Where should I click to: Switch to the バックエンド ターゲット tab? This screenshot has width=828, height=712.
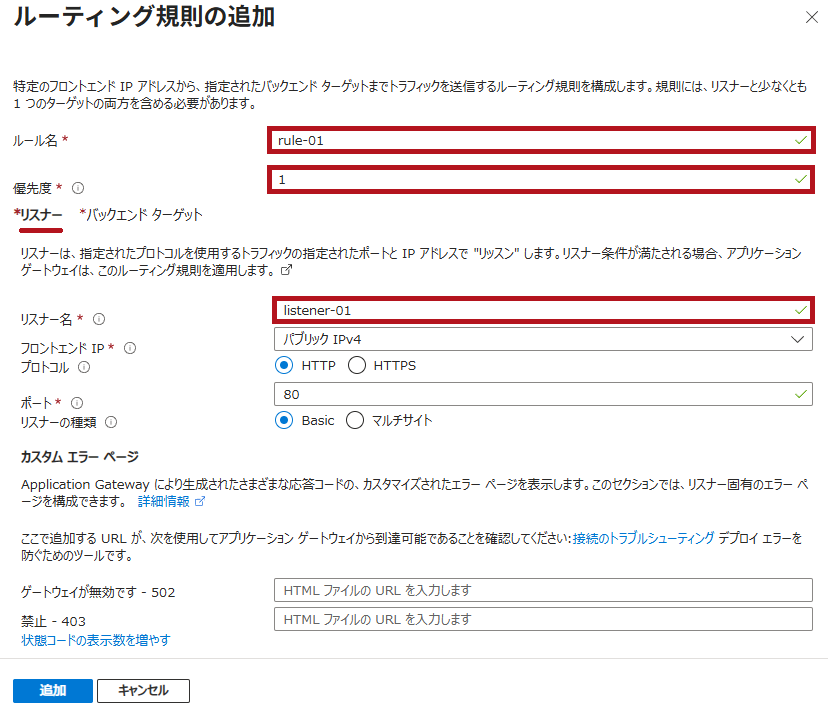(x=144, y=215)
